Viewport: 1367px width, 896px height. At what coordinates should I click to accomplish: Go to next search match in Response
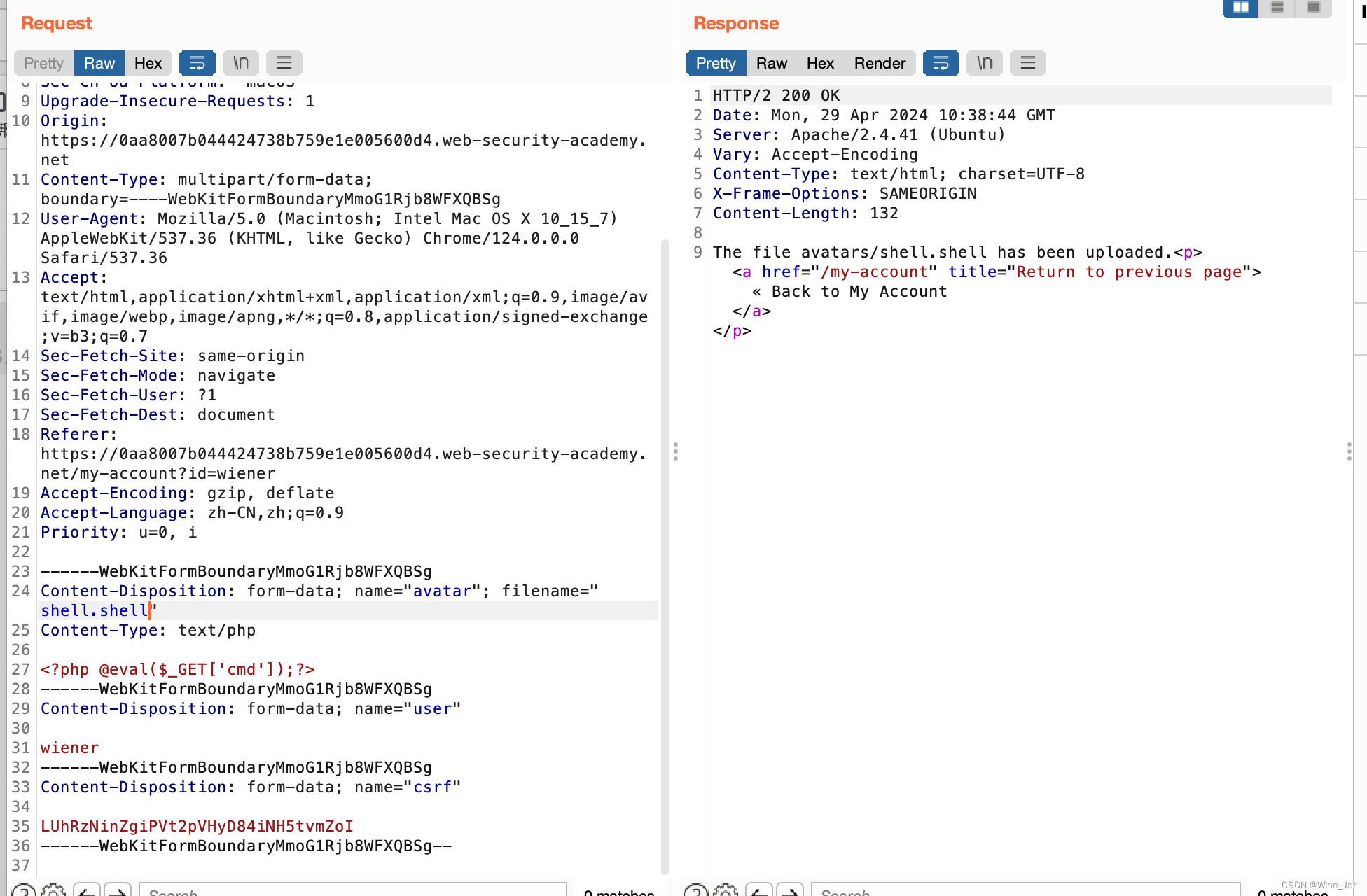[790, 890]
